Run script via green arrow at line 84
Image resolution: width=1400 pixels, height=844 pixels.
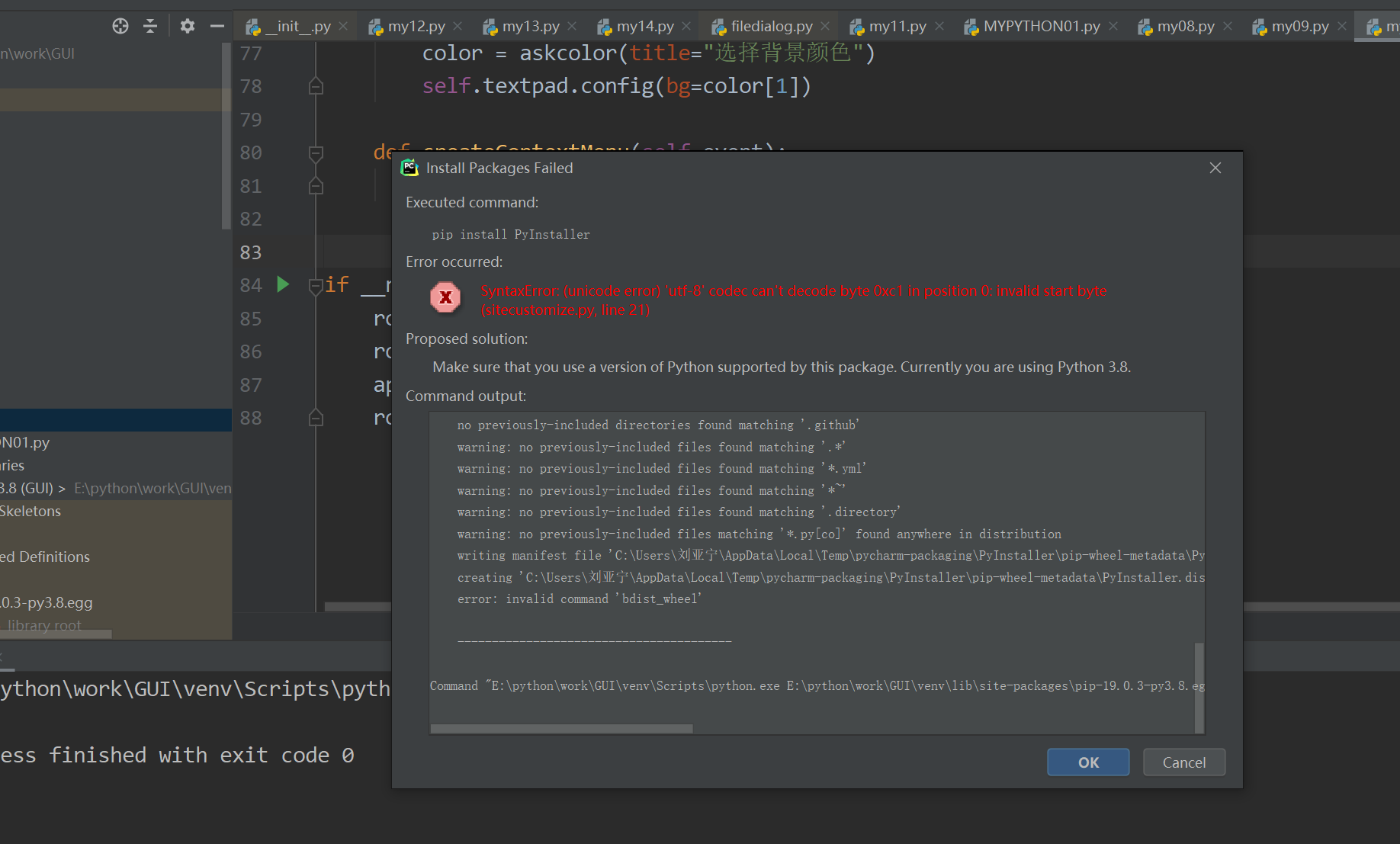[283, 284]
